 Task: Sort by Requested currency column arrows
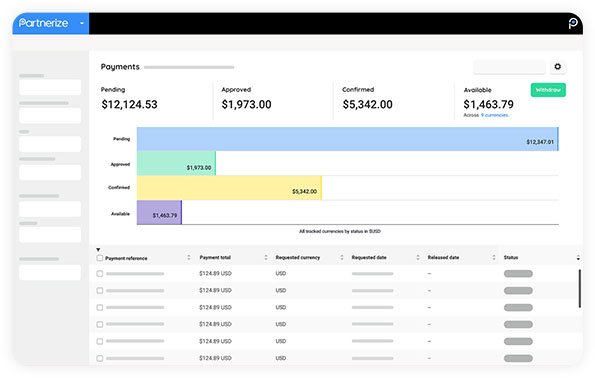point(342,258)
